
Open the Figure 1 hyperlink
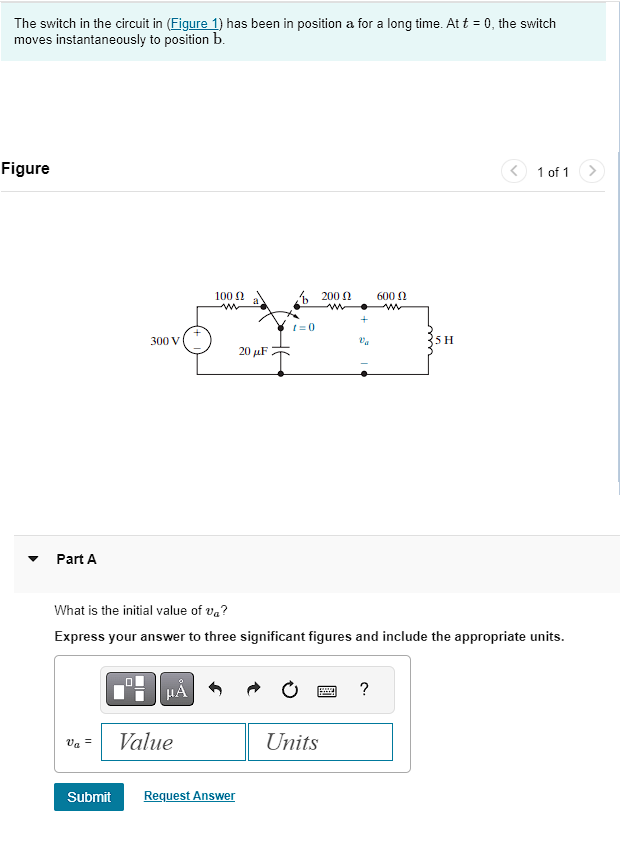click(192, 23)
